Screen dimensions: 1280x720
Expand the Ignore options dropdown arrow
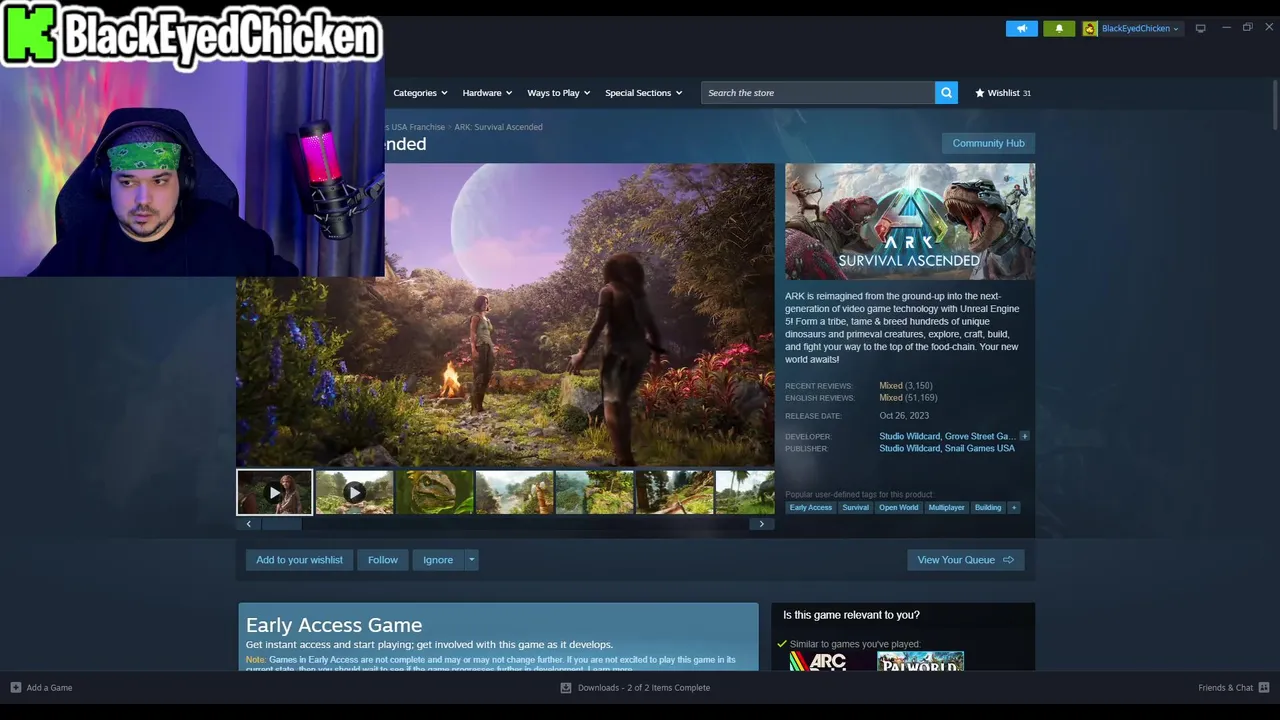(x=472, y=560)
